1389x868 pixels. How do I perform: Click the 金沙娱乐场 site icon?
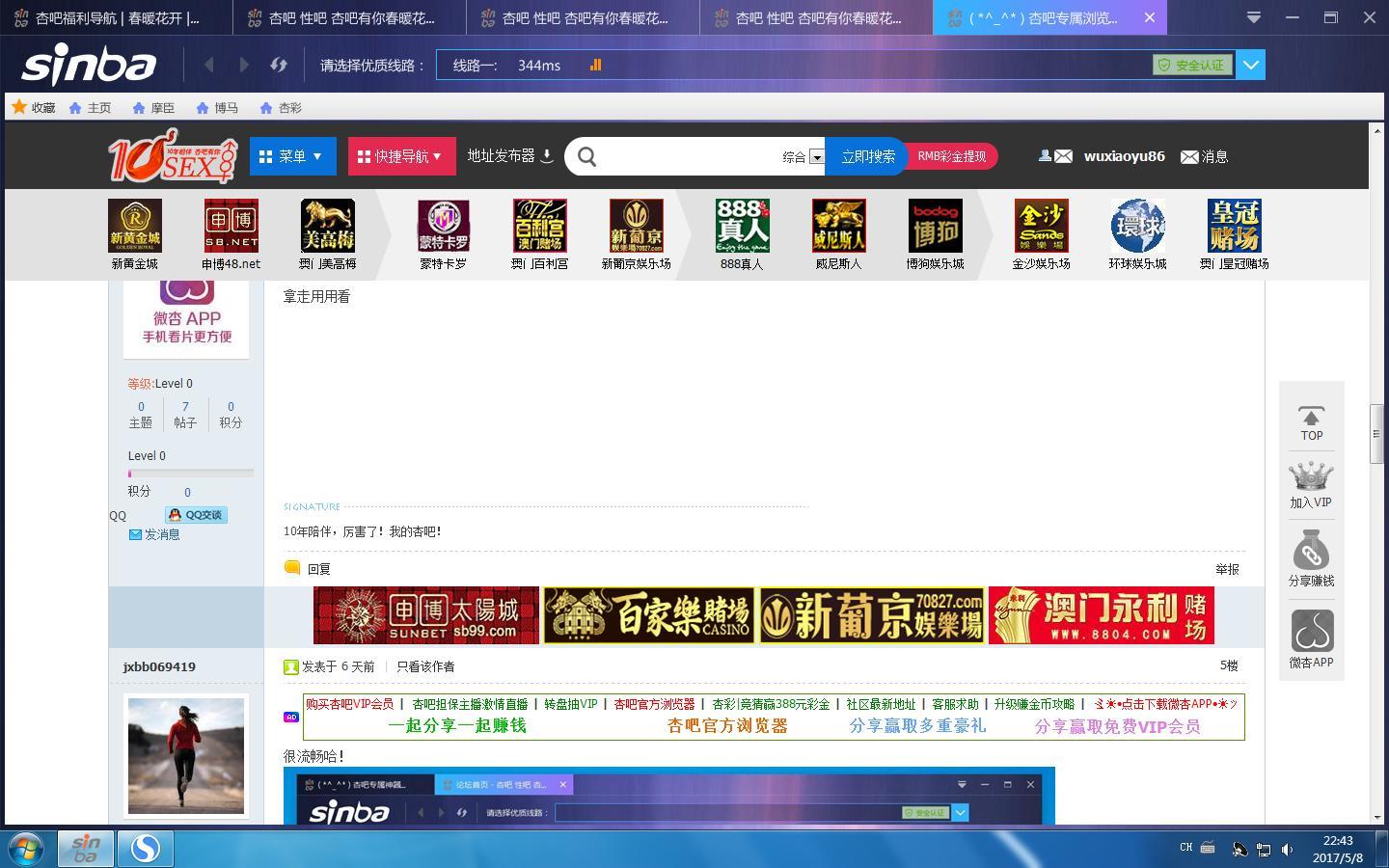pos(1042,226)
